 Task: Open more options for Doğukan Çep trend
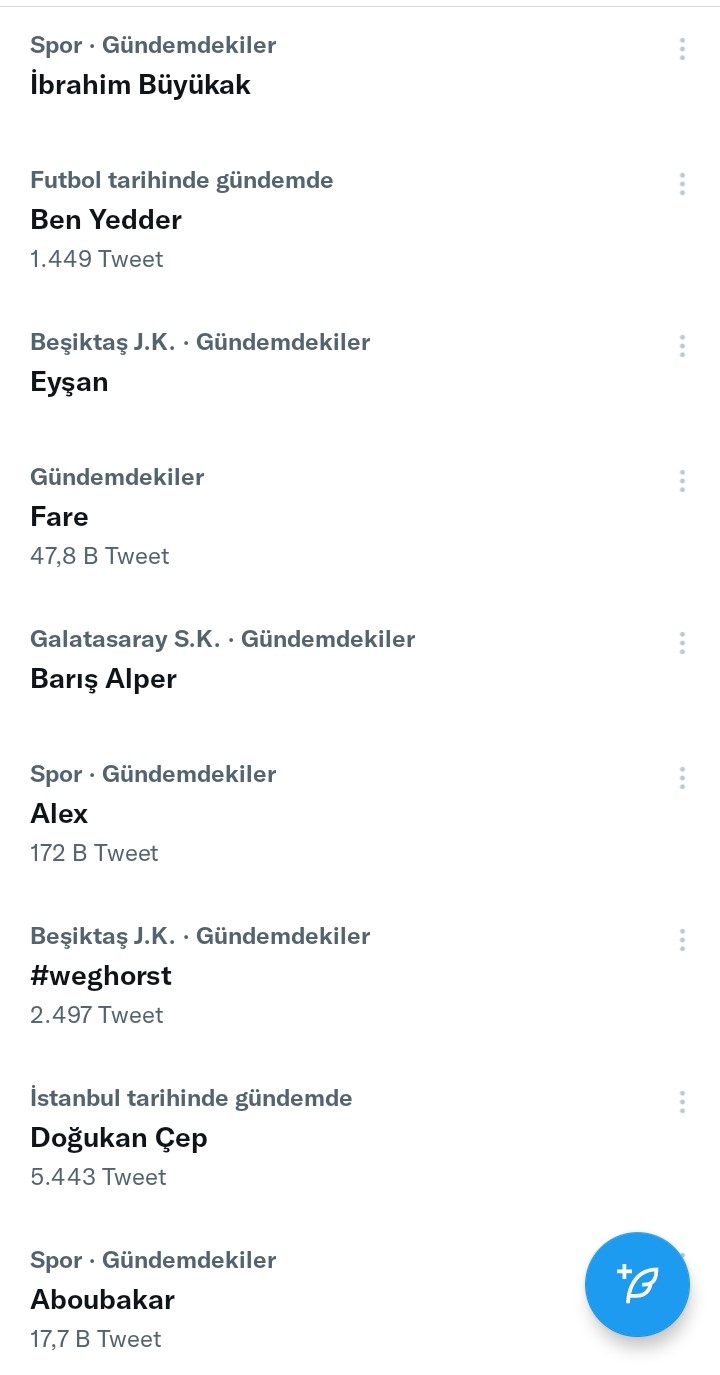[682, 1102]
